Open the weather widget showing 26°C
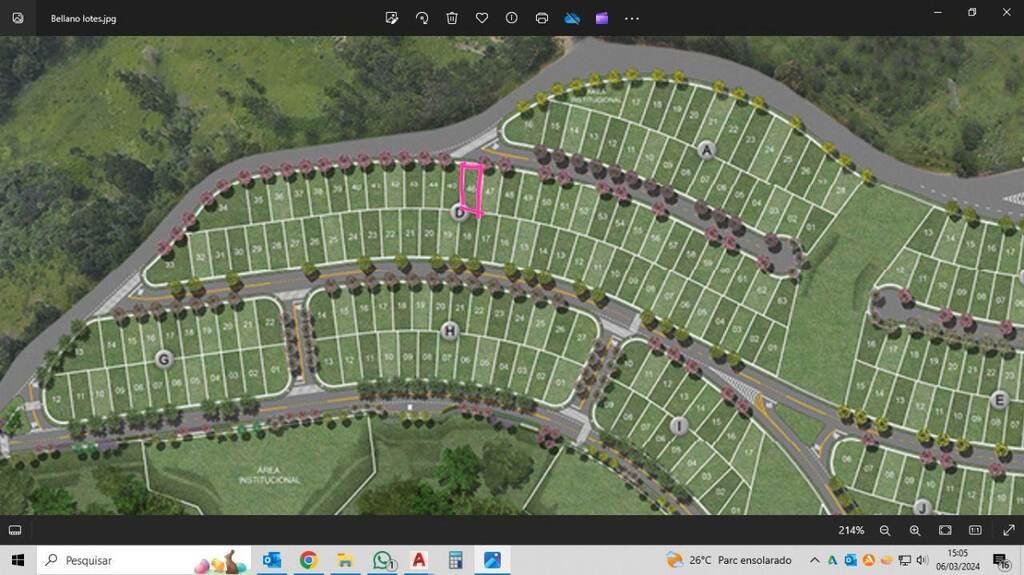Screen dimensions: 1024x575 [728, 560]
